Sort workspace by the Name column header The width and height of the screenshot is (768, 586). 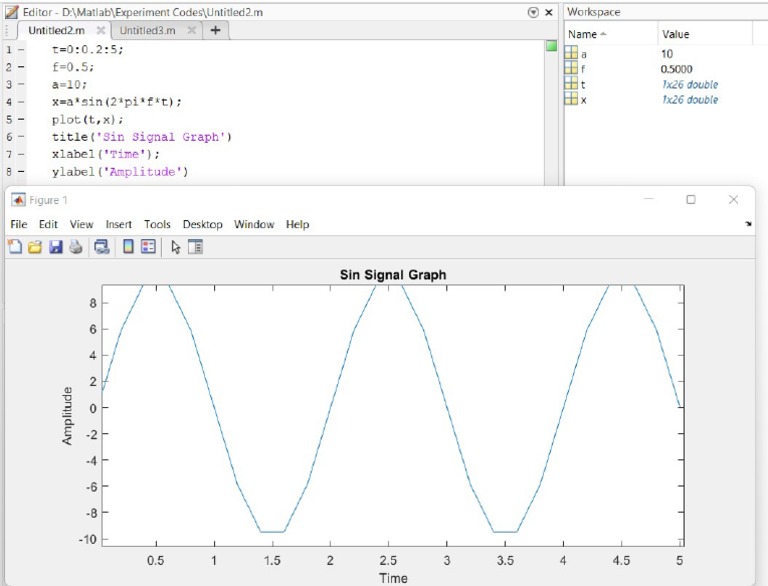click(585, 34)
